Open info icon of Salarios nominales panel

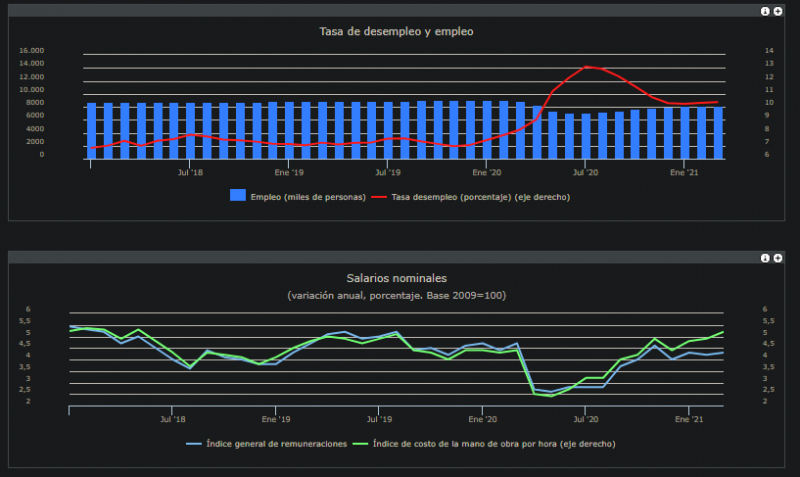click(x=766, y=258)
